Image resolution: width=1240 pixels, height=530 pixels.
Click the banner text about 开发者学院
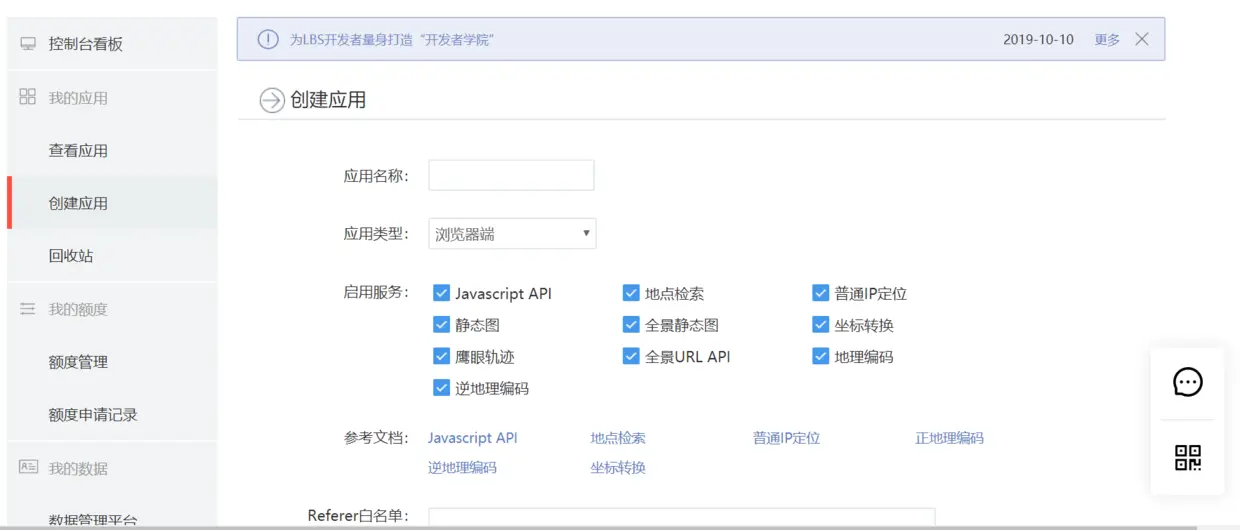(x=393, y=40)
